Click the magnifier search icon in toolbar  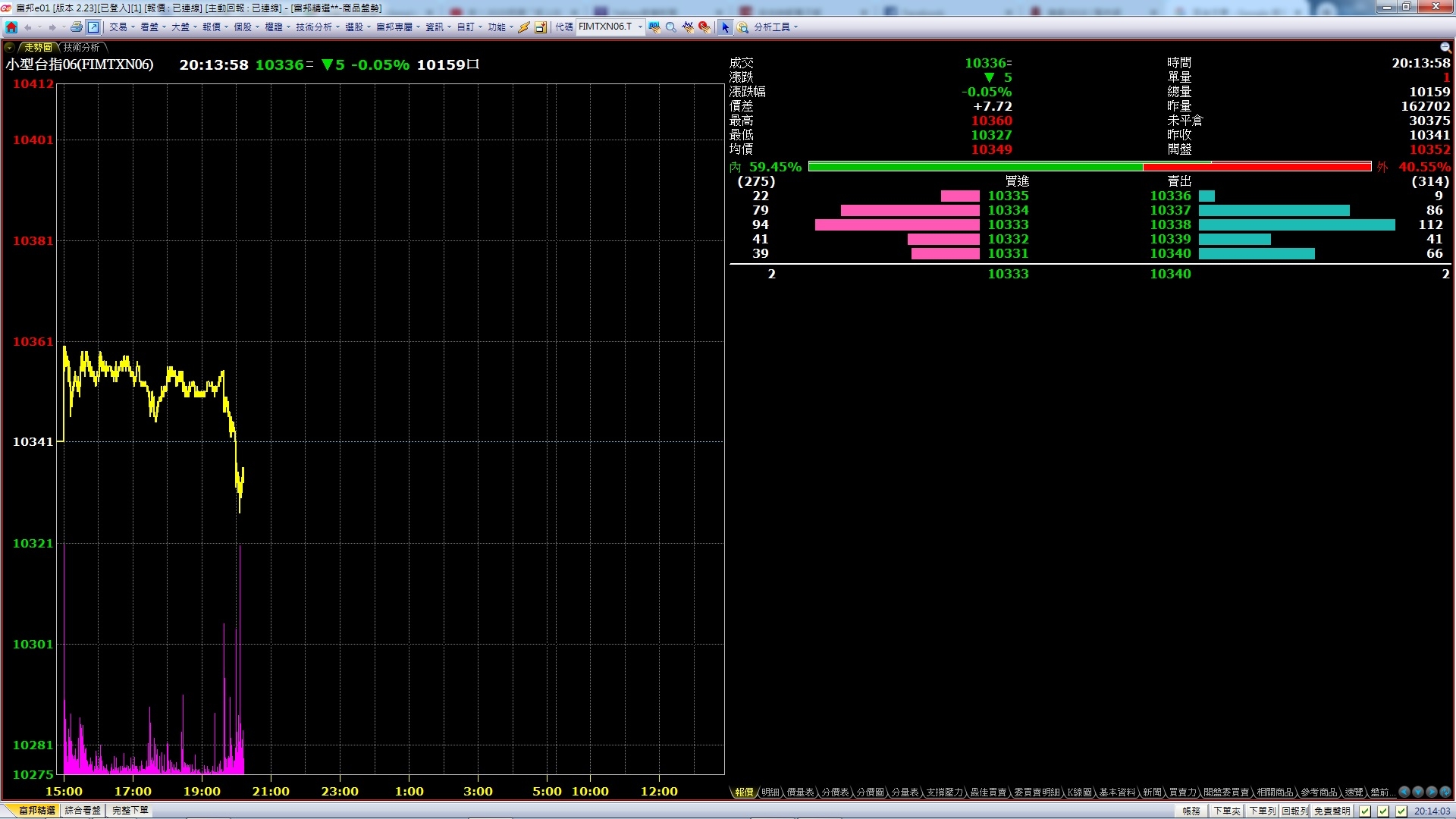671,27
